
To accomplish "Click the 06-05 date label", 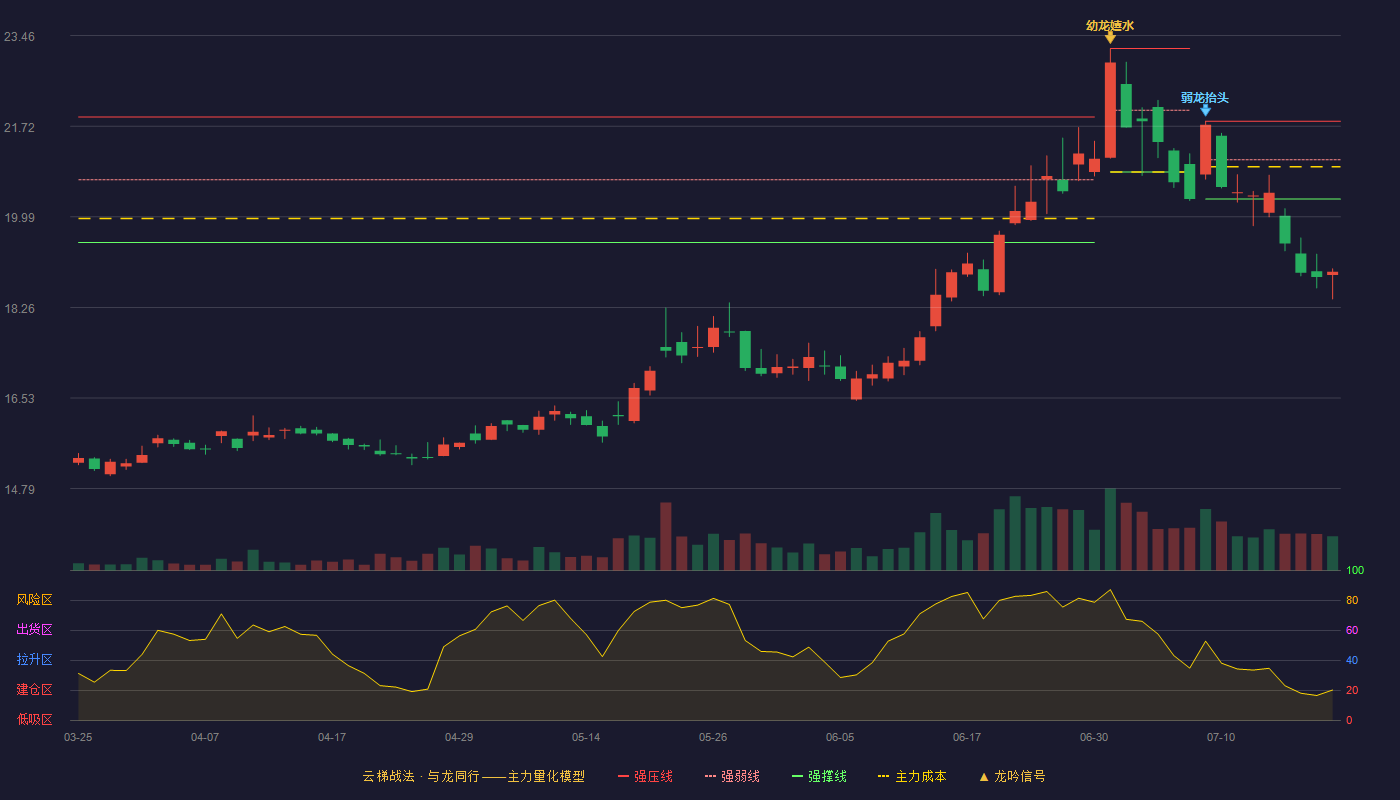I will 840,737.
